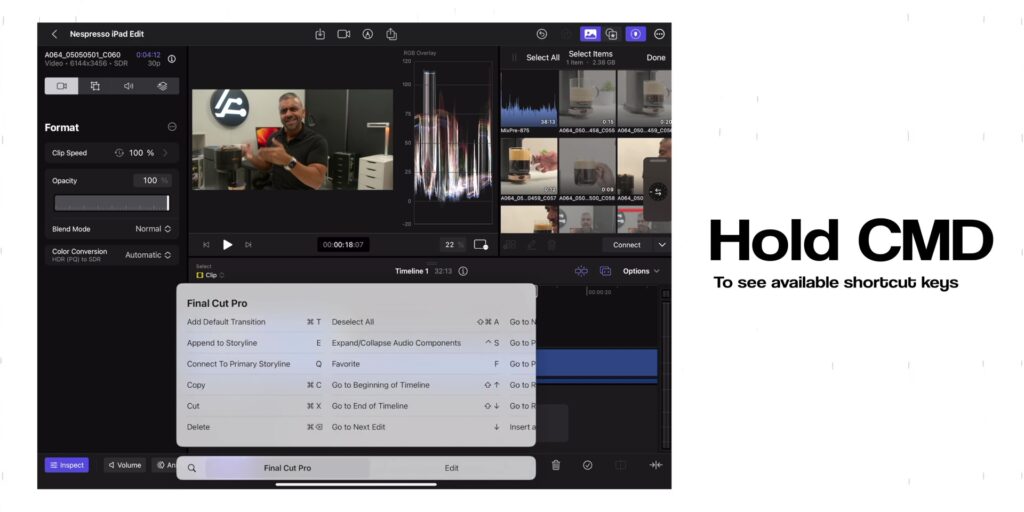Viewport: 1024px width, 512px height.
Task: Play the viewer video
Action: (x=227, y=245)
